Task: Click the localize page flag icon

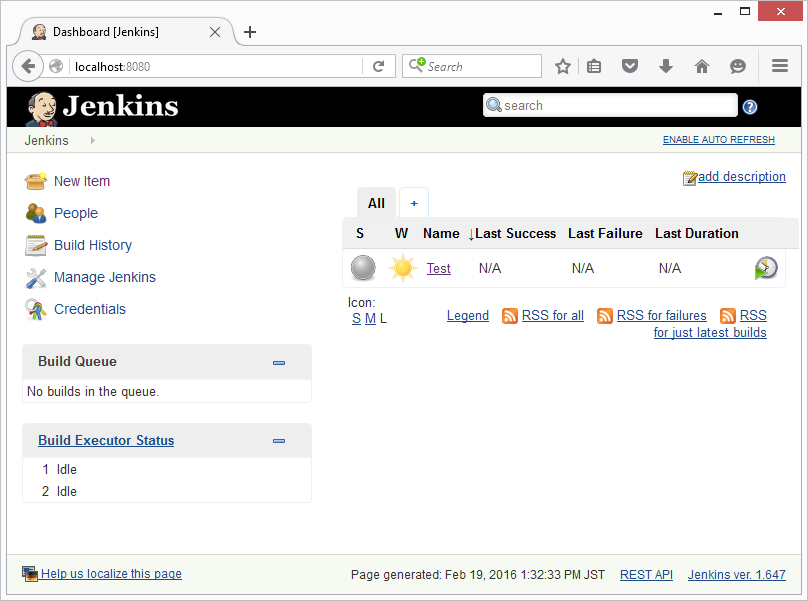Action: (x=30, y=574)
